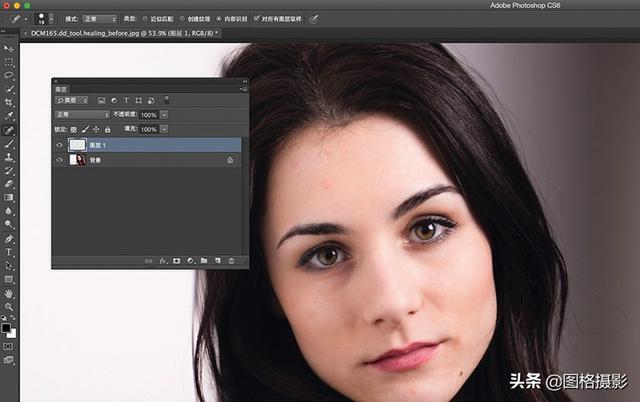Hide the 图层 1 layer eye icon

click(60, 145)
